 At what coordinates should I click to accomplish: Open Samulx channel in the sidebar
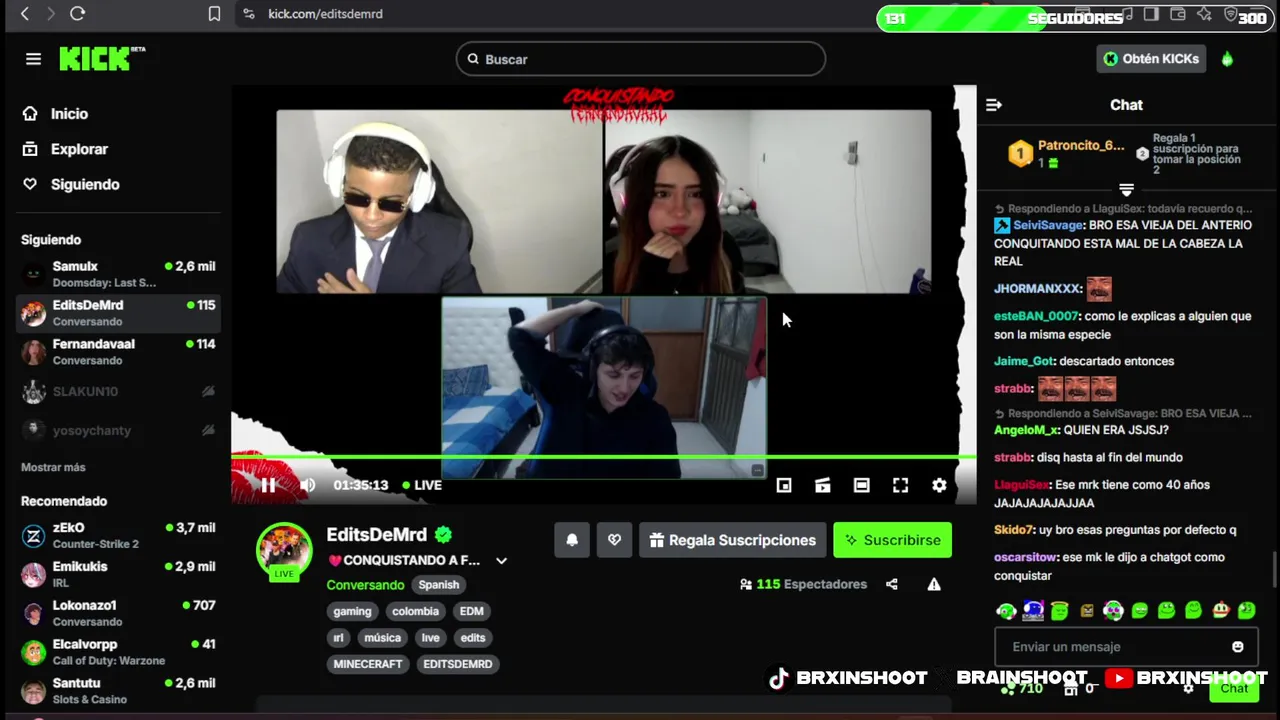coord(118,274)
